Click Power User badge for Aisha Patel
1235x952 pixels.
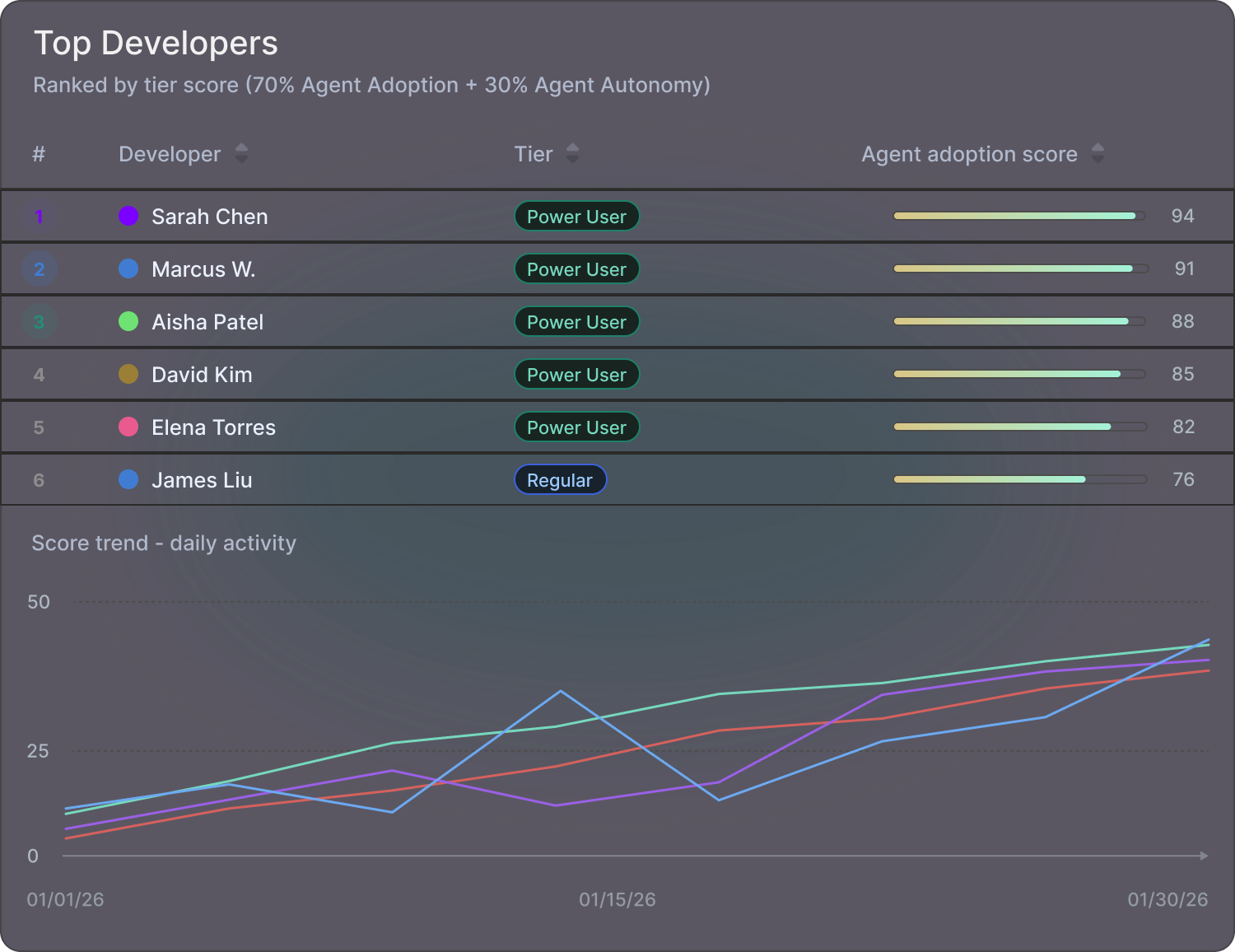[576, 322]
